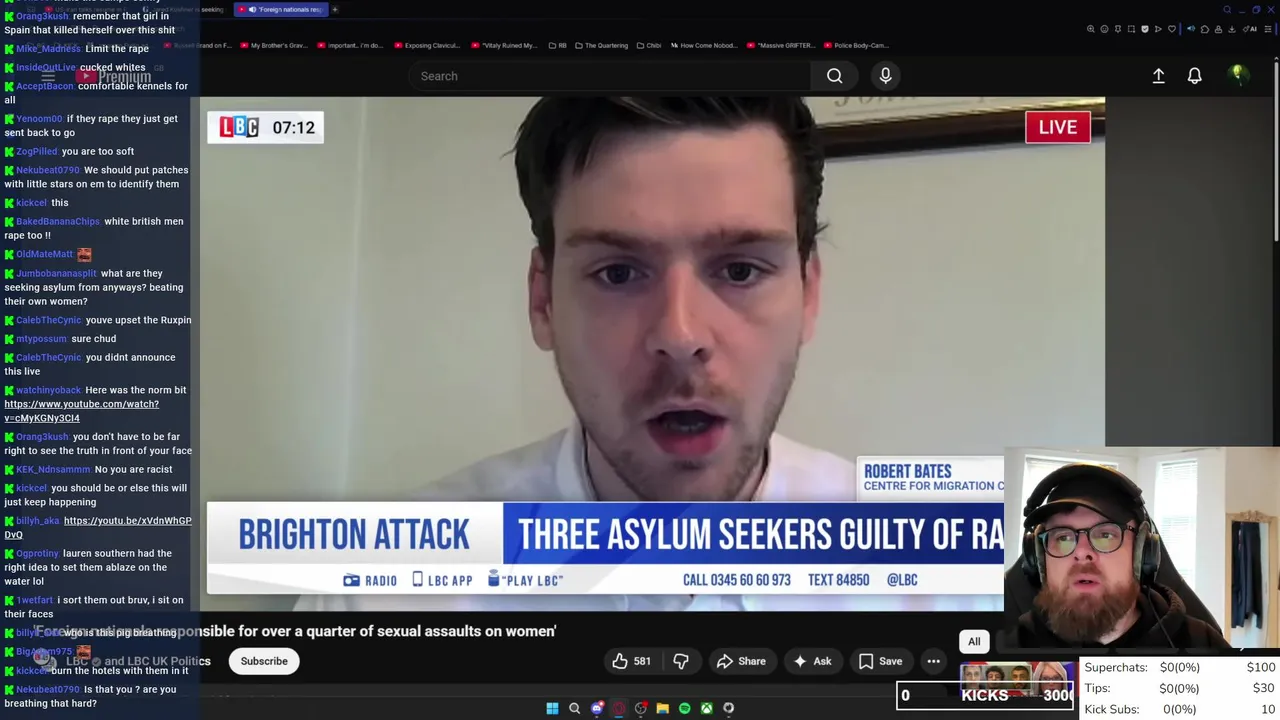Open 'My Brother's Grav...' bookmark
This screenshot has width=1280, height=720.
pyautogui.click(x=273, y=45)
